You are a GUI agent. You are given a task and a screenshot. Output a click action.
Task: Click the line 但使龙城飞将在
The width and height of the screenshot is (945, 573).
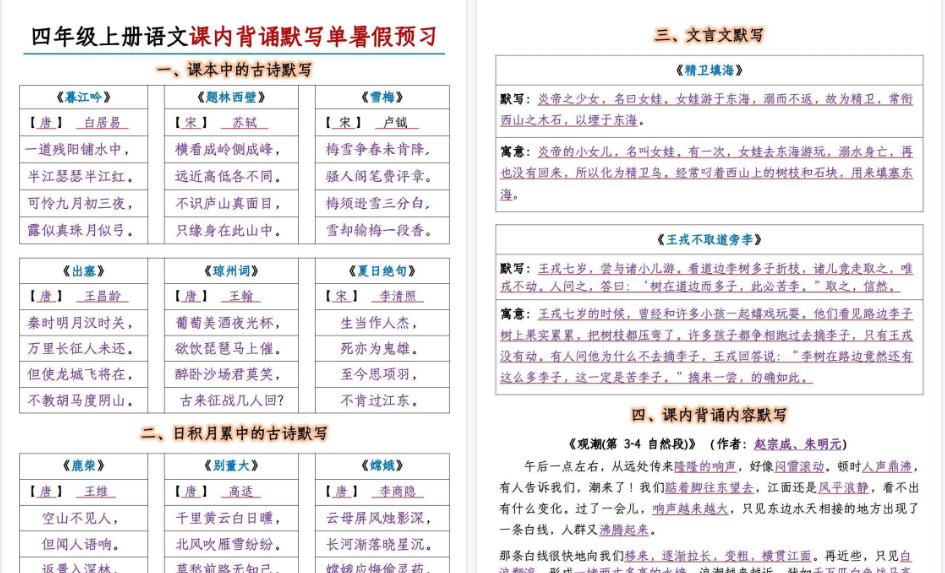point(80,374)
